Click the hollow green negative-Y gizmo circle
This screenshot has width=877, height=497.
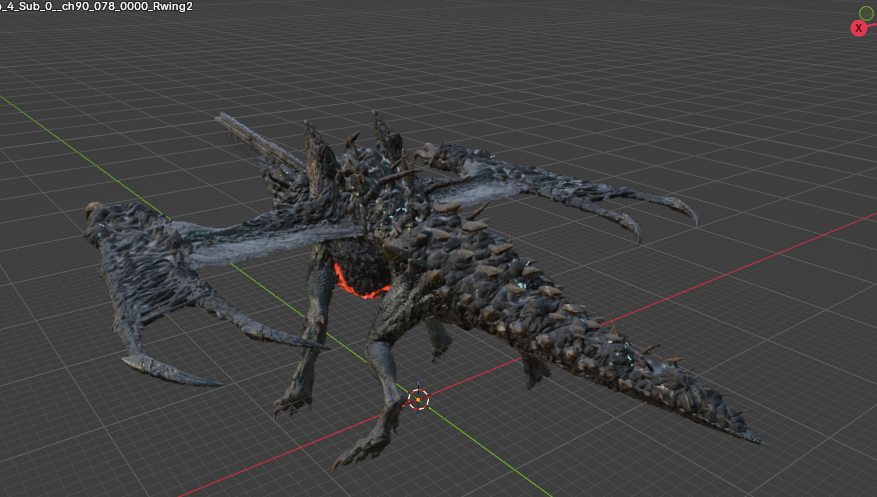tap(866, 13)
